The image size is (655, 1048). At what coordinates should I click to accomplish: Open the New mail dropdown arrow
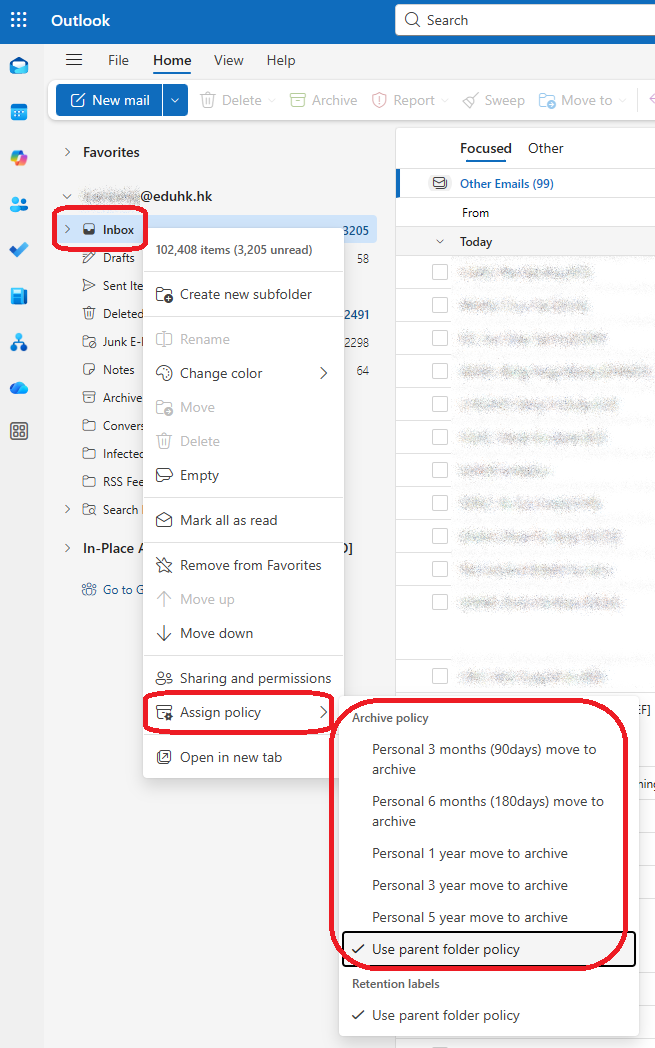(175, 100)
